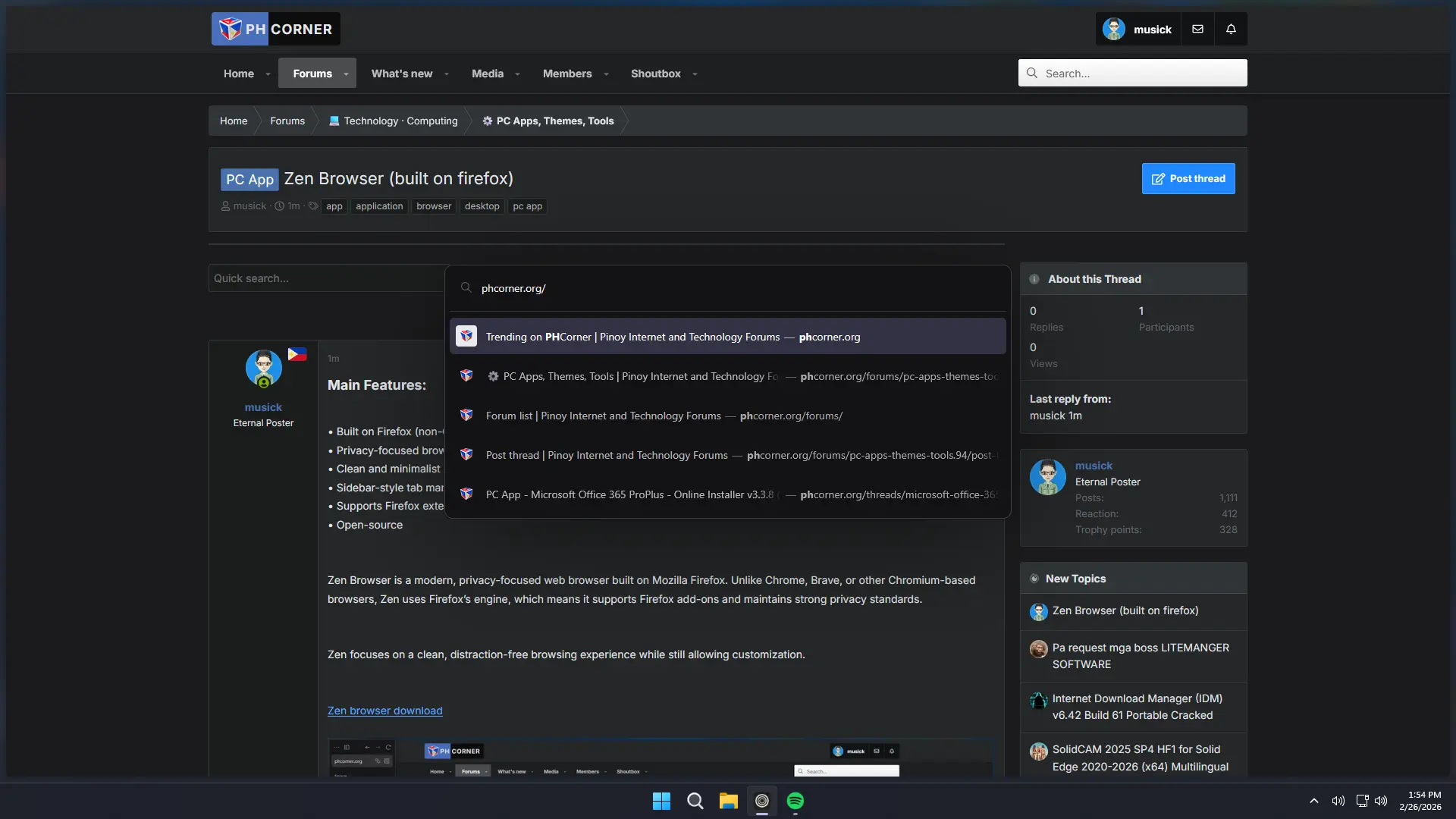This screenshot has width=1456, height=819.
Task: Click the Post thread button
Action: click(1188, 178)
